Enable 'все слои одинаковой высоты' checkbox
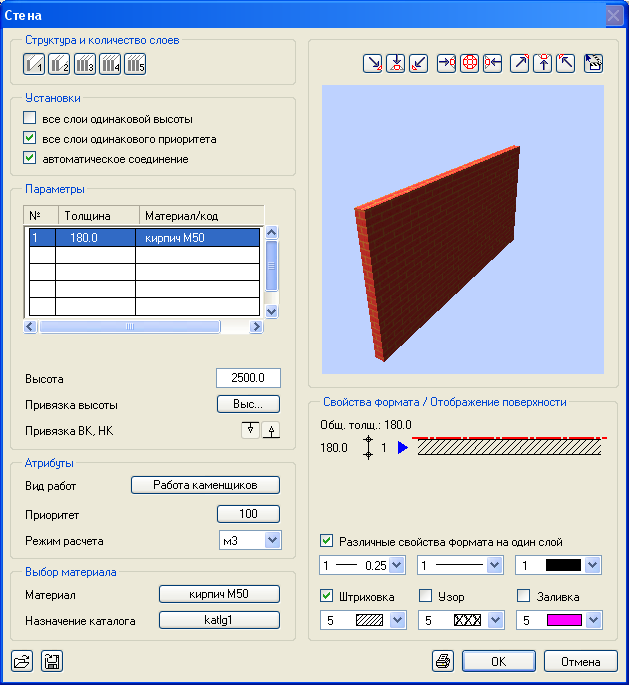This screenshot has height=685, width=629. point(30,118)
